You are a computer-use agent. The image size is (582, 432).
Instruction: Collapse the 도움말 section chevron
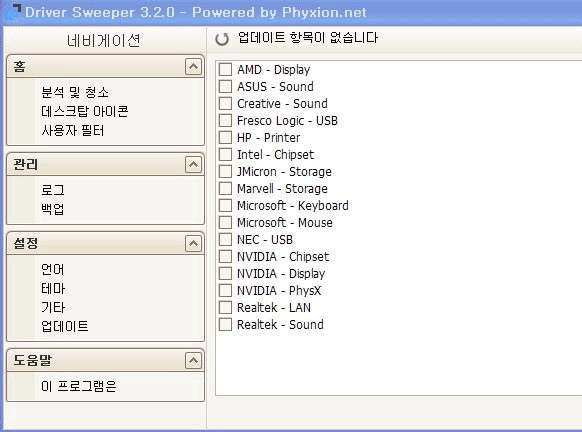pyautogui.click(x=193, y=361)
